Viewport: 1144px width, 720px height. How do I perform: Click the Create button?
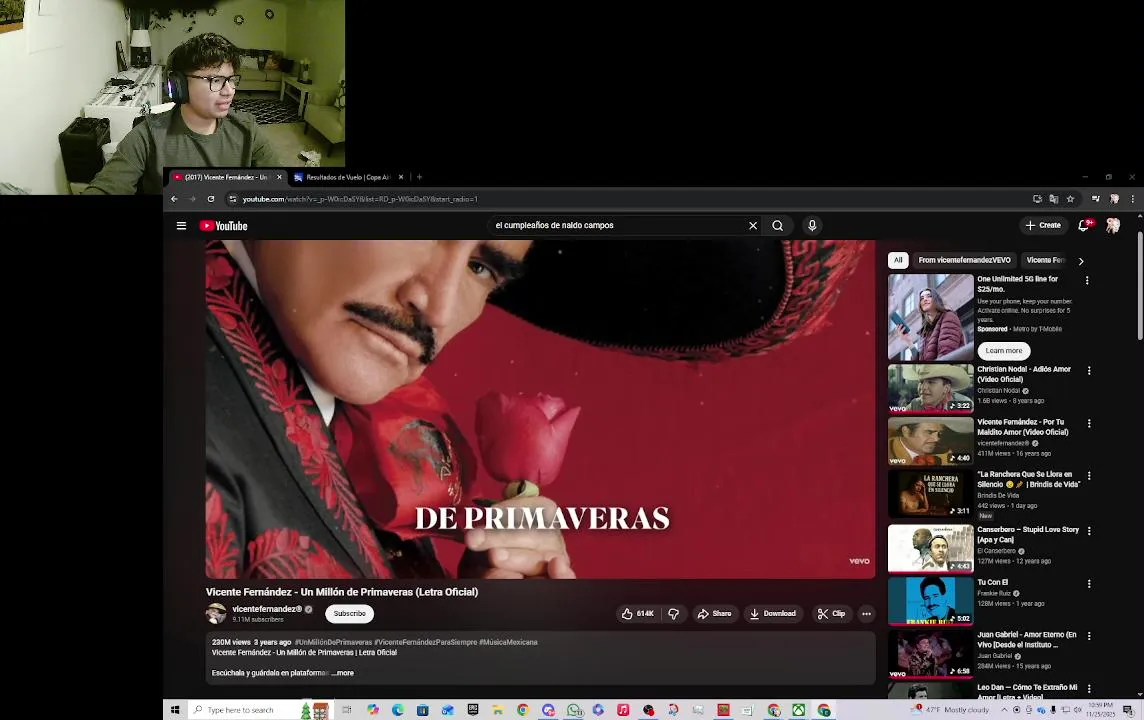tap(1043, 225)
